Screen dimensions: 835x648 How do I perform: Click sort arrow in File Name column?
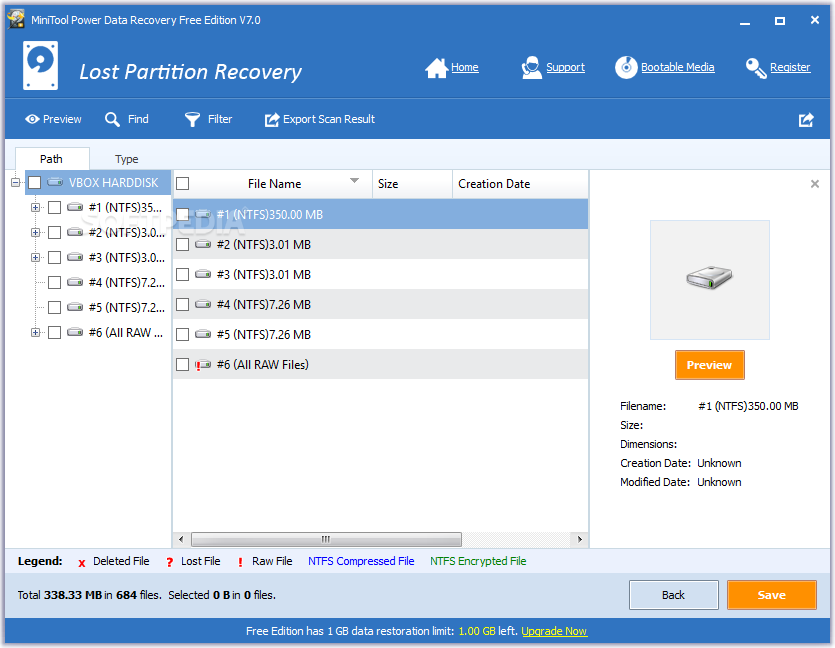coord(354,181)
